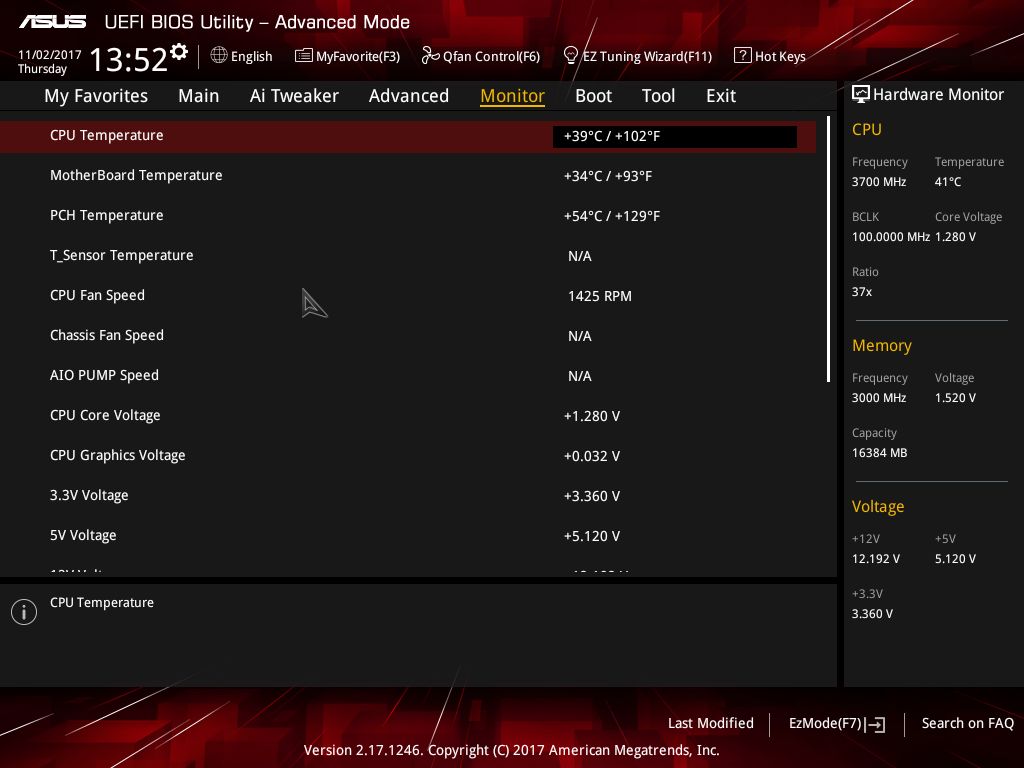Click the 13:52 clock time

tap(129, 60)
